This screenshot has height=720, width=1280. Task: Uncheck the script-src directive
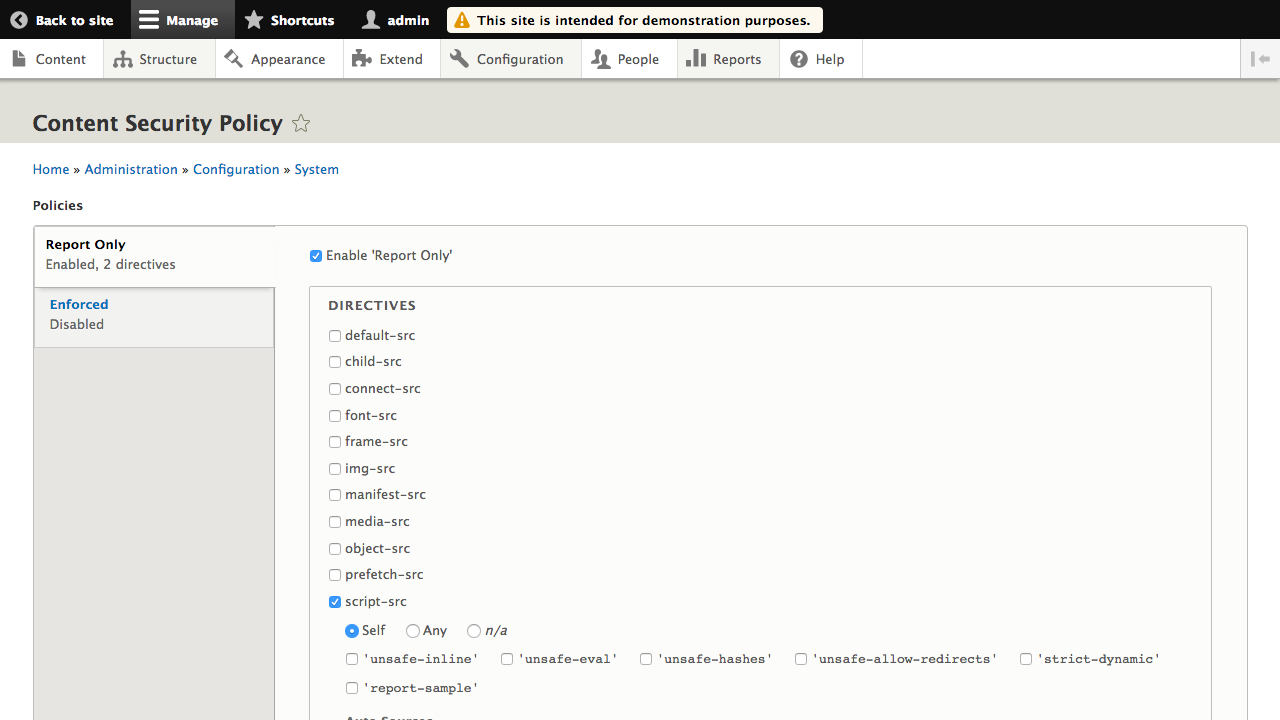(335, 602)
